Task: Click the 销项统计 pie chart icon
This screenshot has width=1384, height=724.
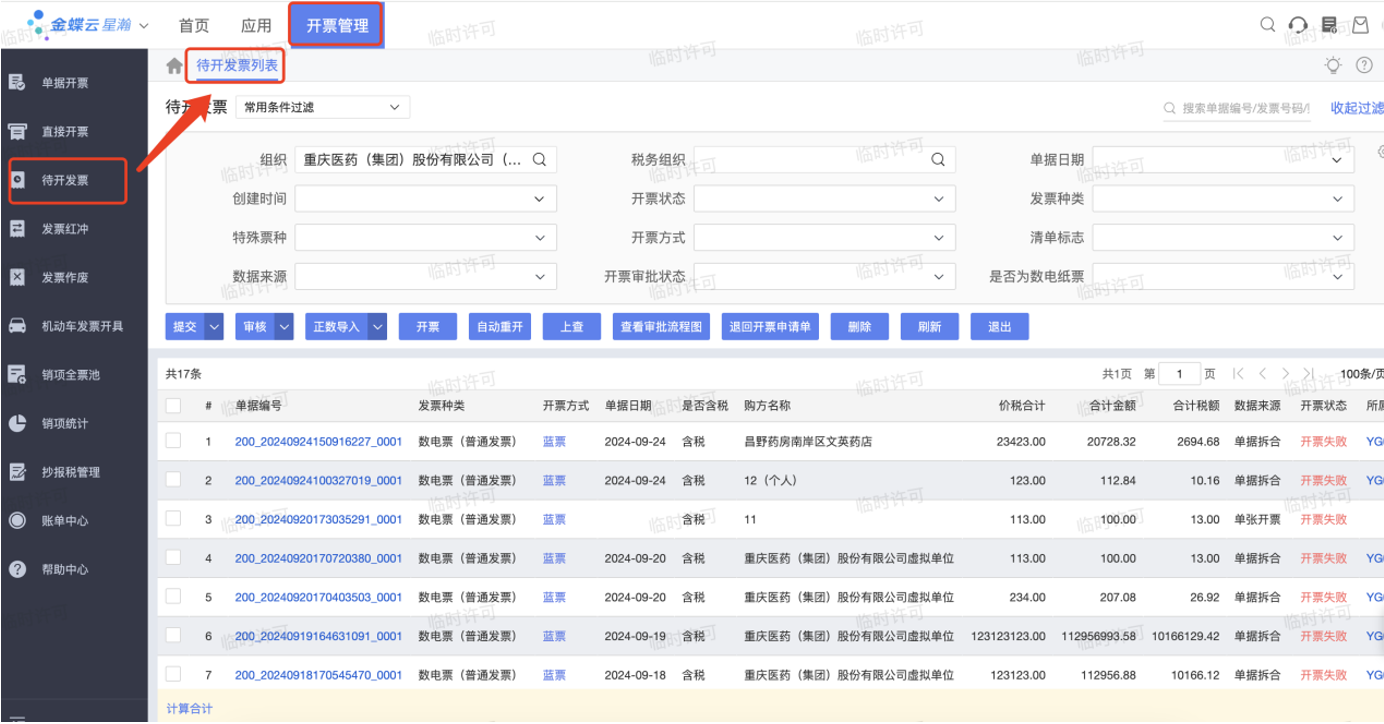Action: [x=17, y=423]
